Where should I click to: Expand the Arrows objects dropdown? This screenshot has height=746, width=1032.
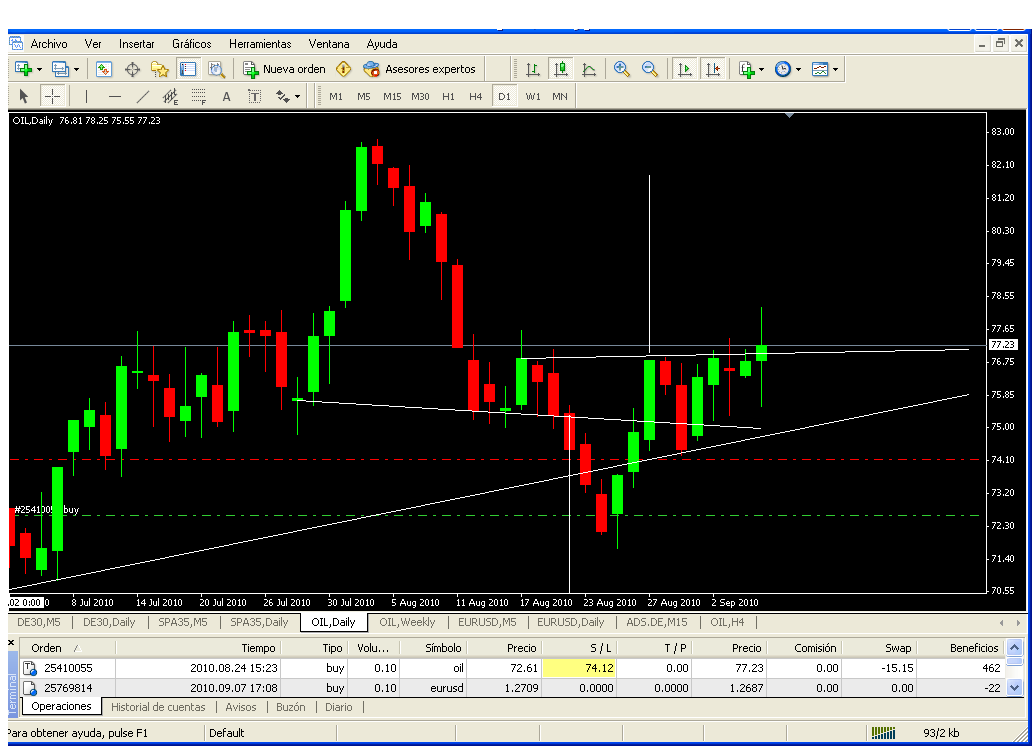point(297,97)
